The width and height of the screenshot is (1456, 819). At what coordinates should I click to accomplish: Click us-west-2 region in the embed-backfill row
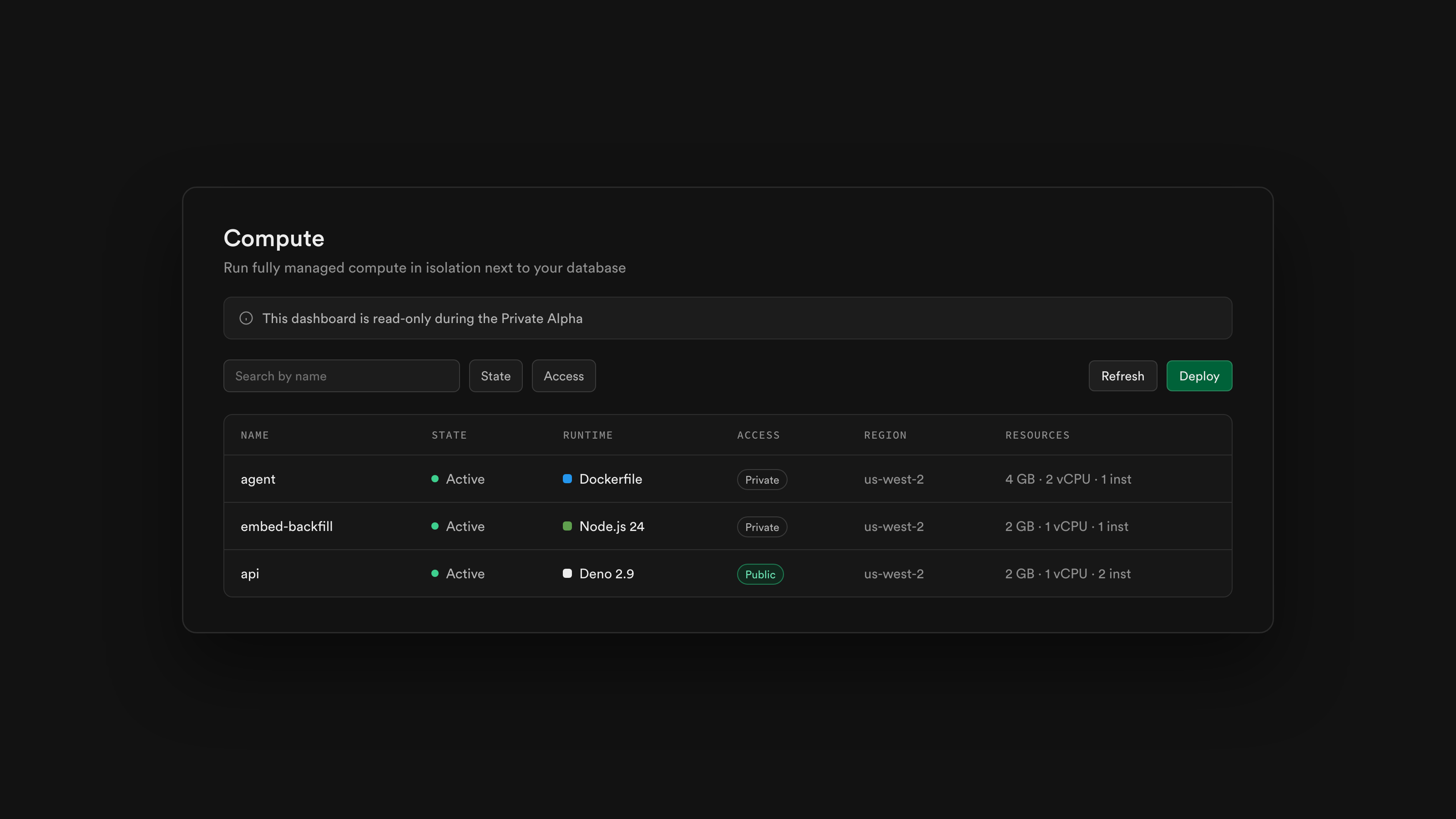tap(893, 526)
